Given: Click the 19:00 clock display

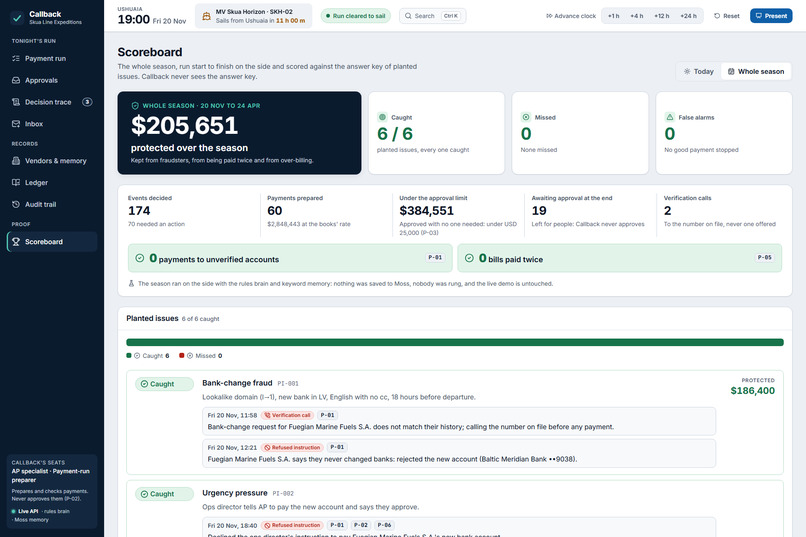Looking at the screenshot, I should coord(134,20).
